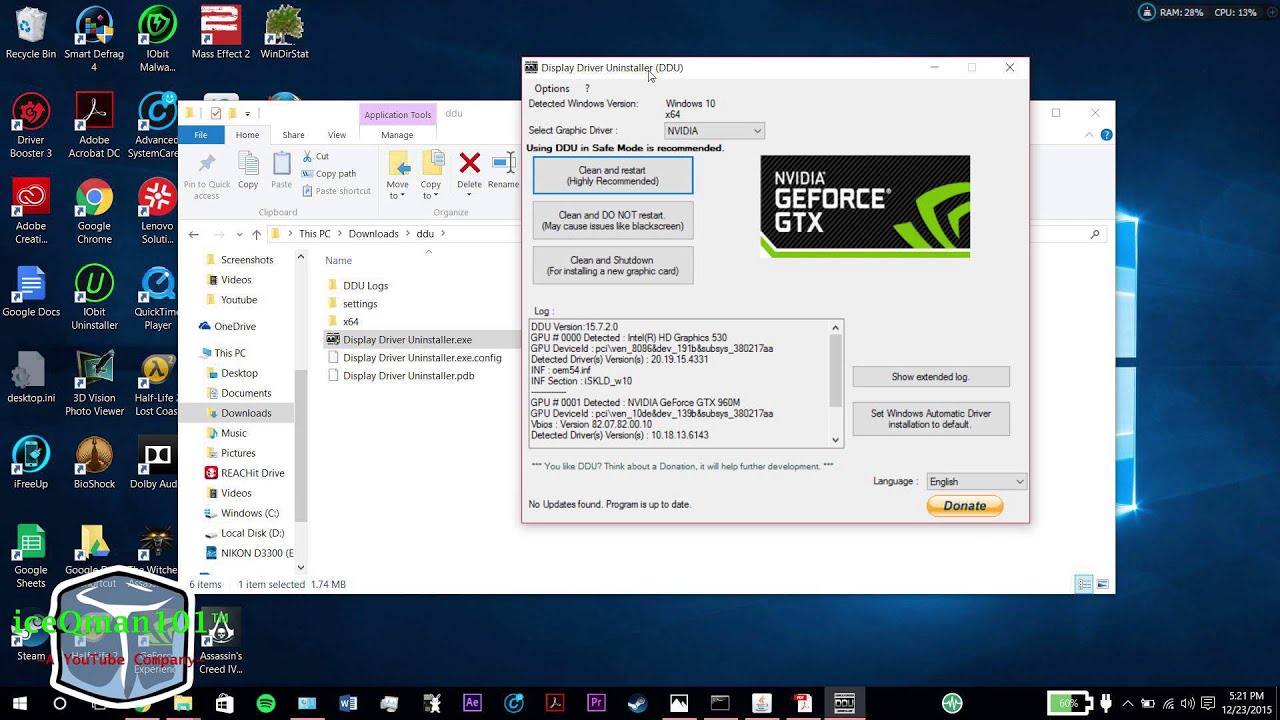Click the Name column header
This screenshot has width=1280, height=720.
pyautogui.click(x=338, y=260)
